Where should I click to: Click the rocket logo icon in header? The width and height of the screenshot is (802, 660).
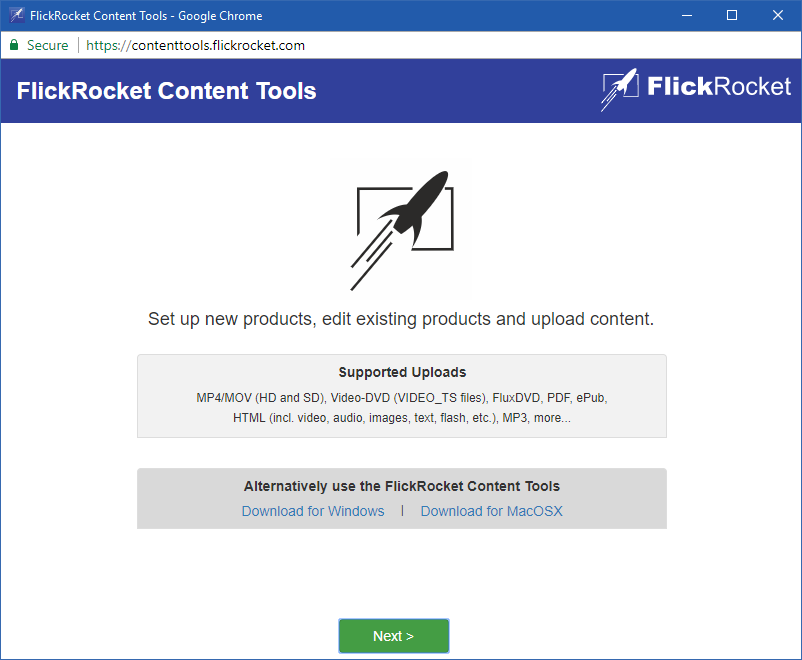point(619,89)
